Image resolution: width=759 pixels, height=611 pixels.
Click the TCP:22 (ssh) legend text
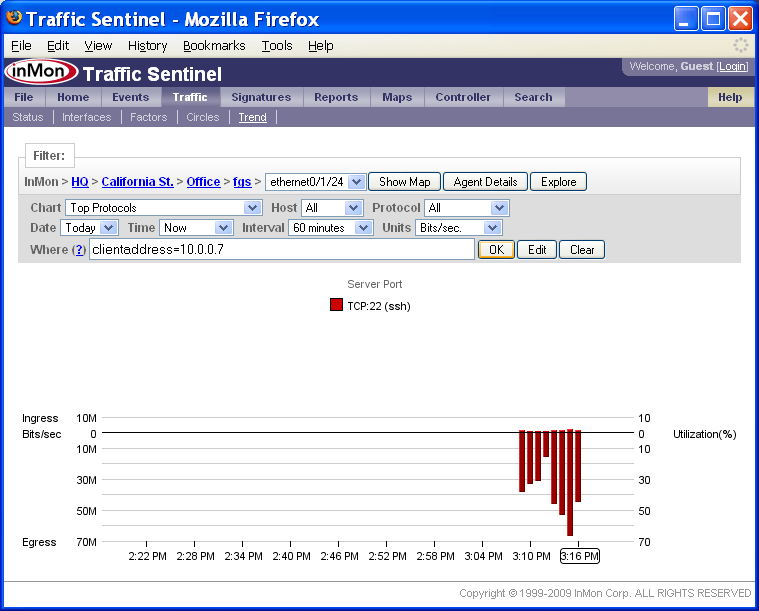379,306
